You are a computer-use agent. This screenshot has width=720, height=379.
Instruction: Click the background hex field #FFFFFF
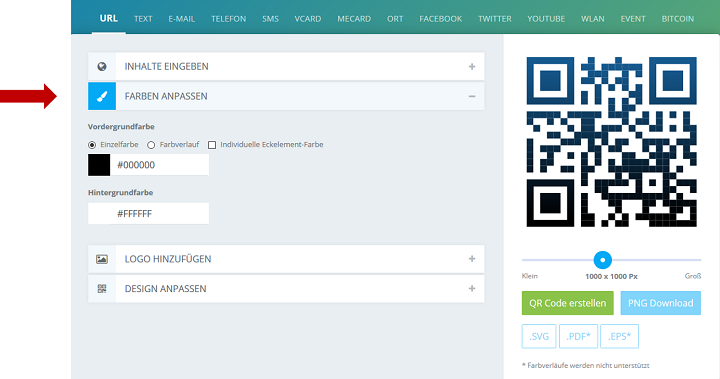pyautogui.click(x=159, y=214)
